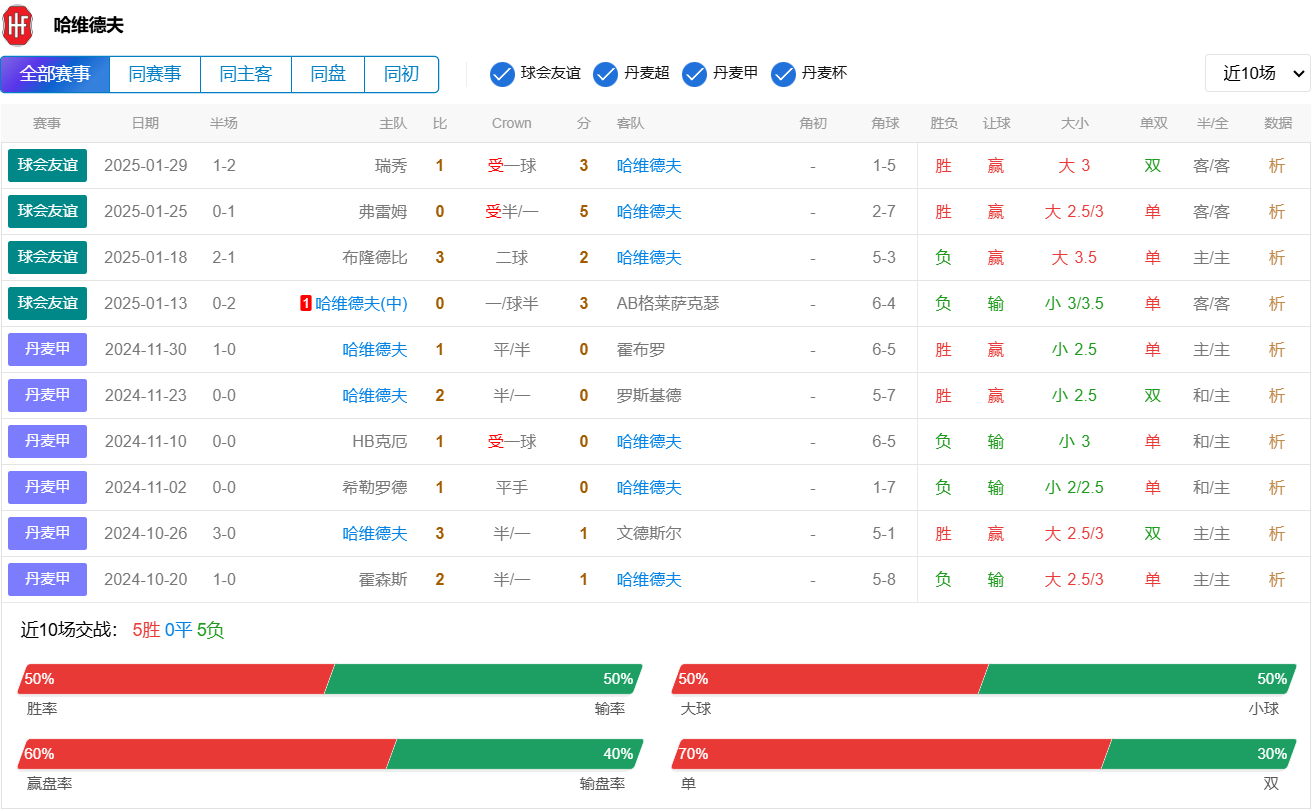The image size is (1315, 811).
Task: Open 析 analysis for the 2025-01-18 match
Action: 1277,257
